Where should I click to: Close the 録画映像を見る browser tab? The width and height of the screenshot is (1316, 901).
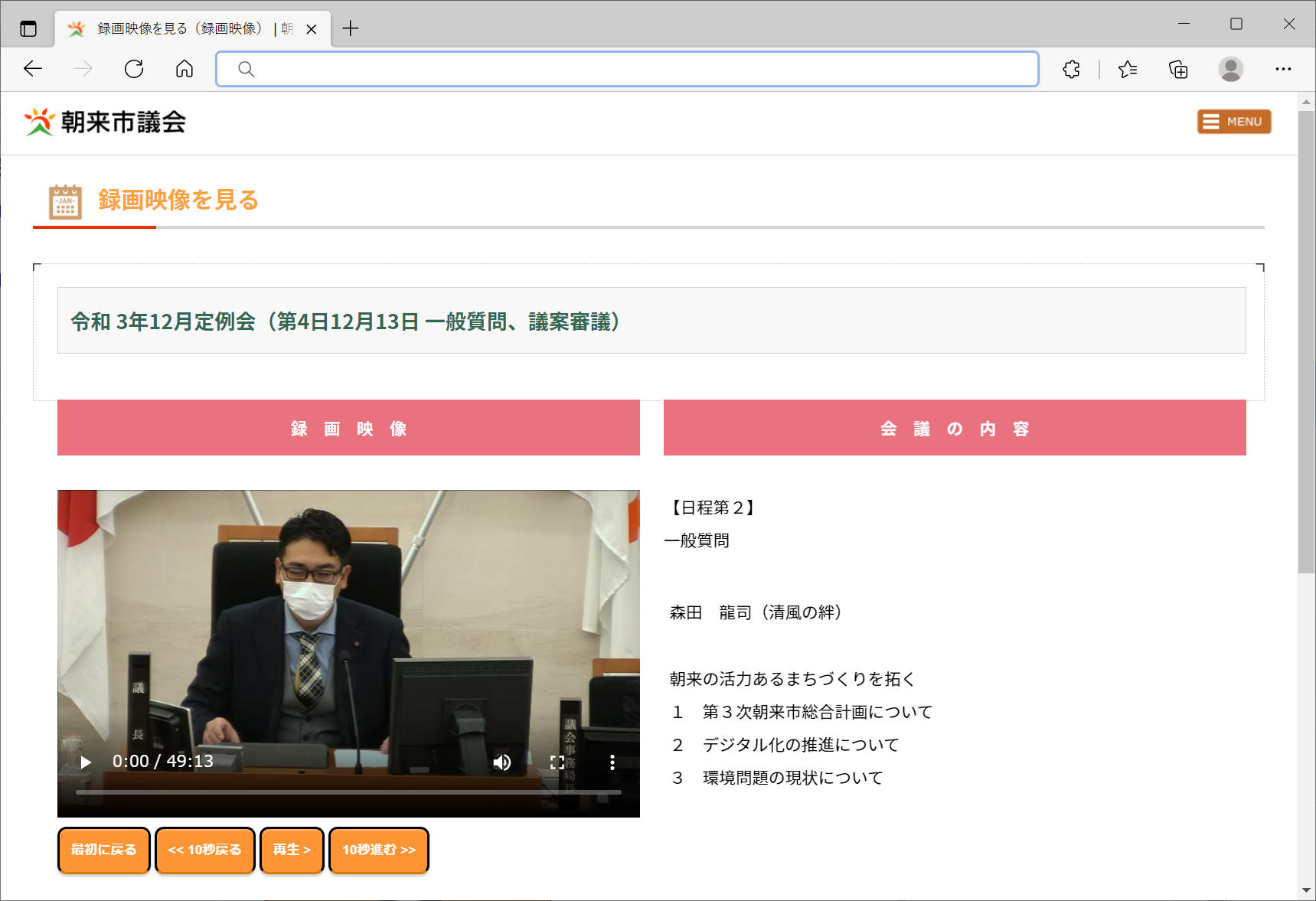click(x=312, y=29)
